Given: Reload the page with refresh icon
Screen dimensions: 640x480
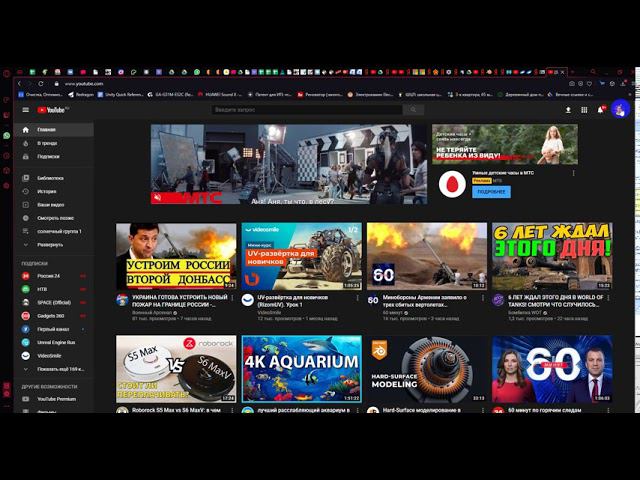Looking at the screenshot, I should pyautogui.click(x=41, y=84).
